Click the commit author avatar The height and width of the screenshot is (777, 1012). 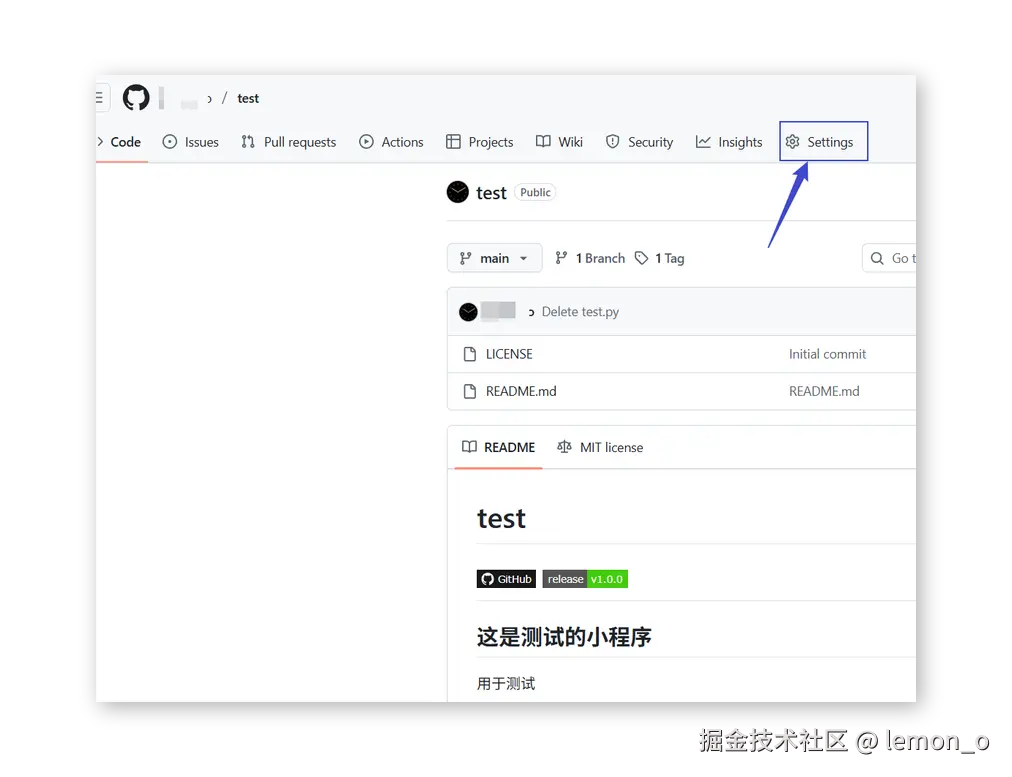pos(468,311)
